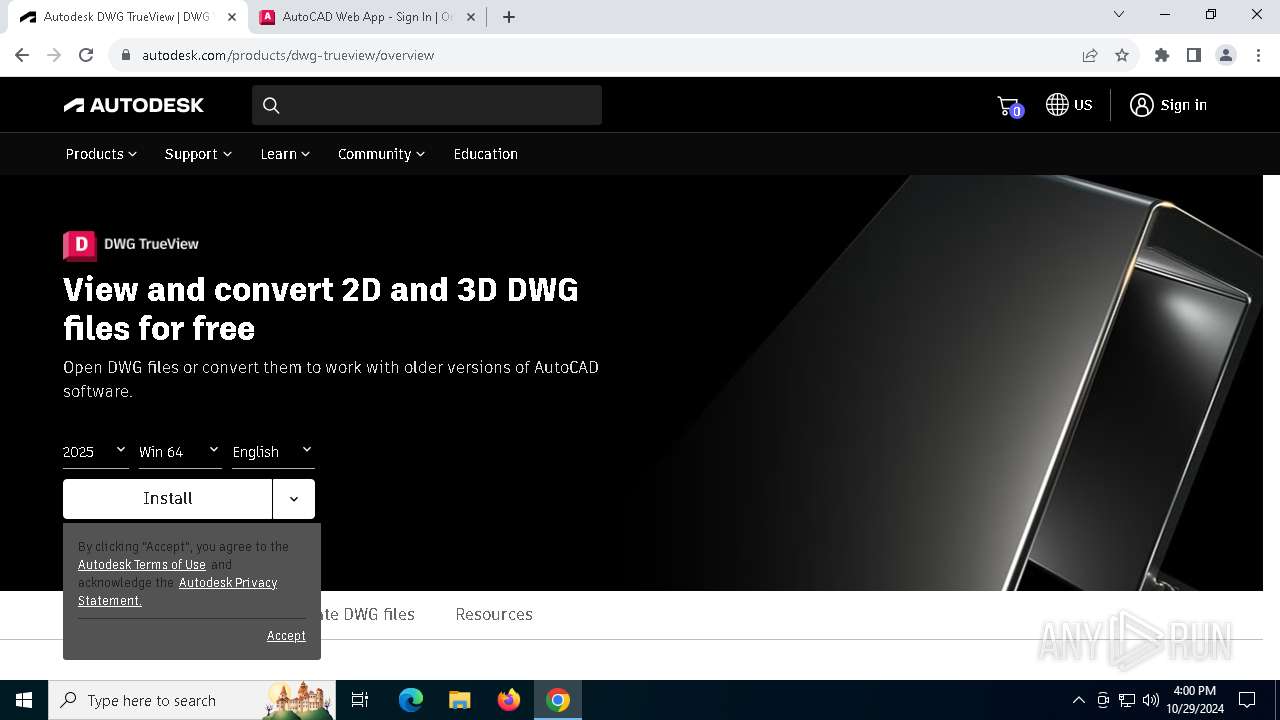Viewport: 1280px width, 720px height.
Task: Click the Chrome taskbar icon
Action: tap(558, 700)
